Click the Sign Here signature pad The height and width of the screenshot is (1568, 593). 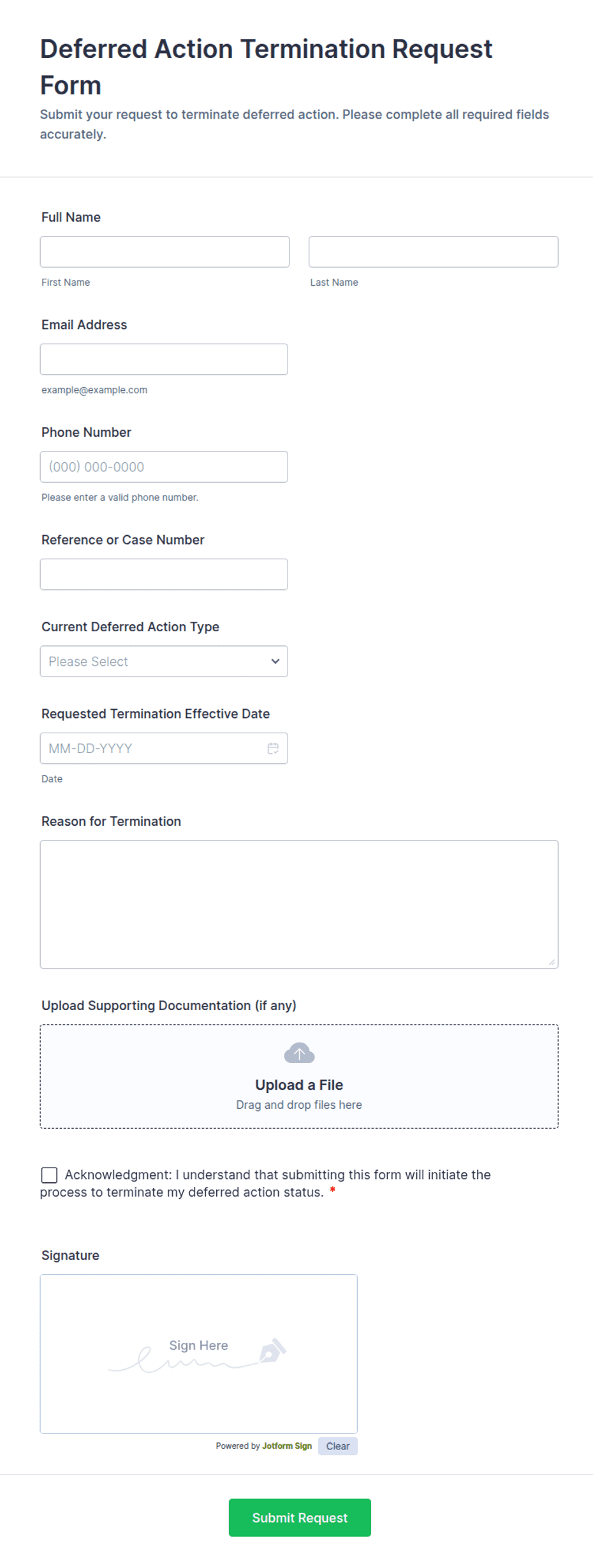(x=199, y=1354)
